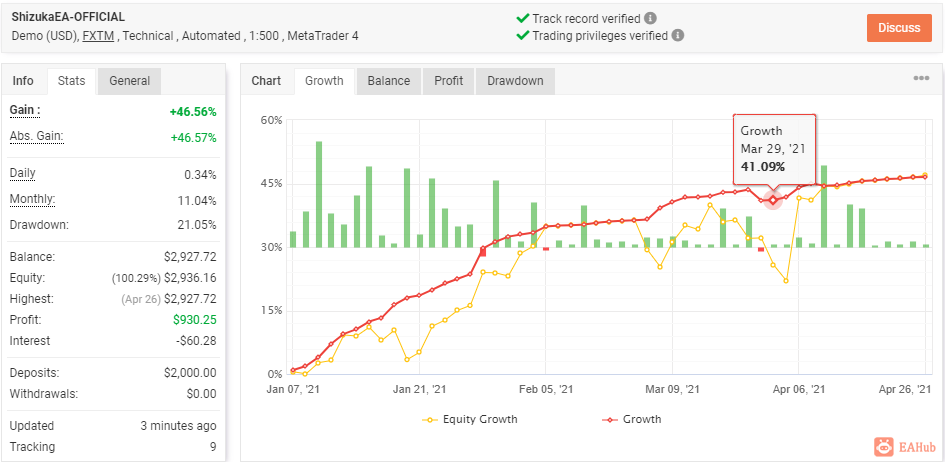Switch to the Info tab
The height and width of the screenshot is (462, 945).
tap(24, 81)
